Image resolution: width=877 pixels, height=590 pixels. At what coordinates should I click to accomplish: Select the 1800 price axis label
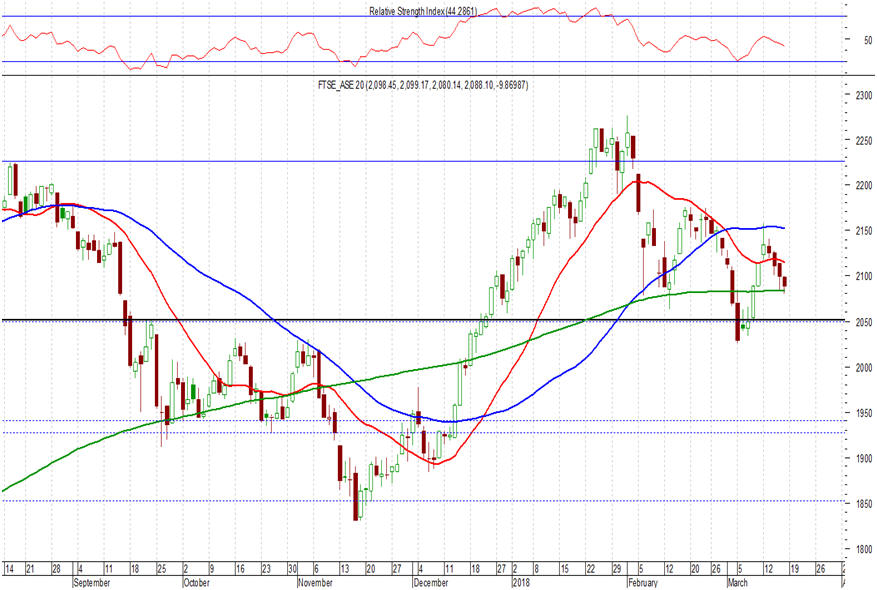(864, 549)
